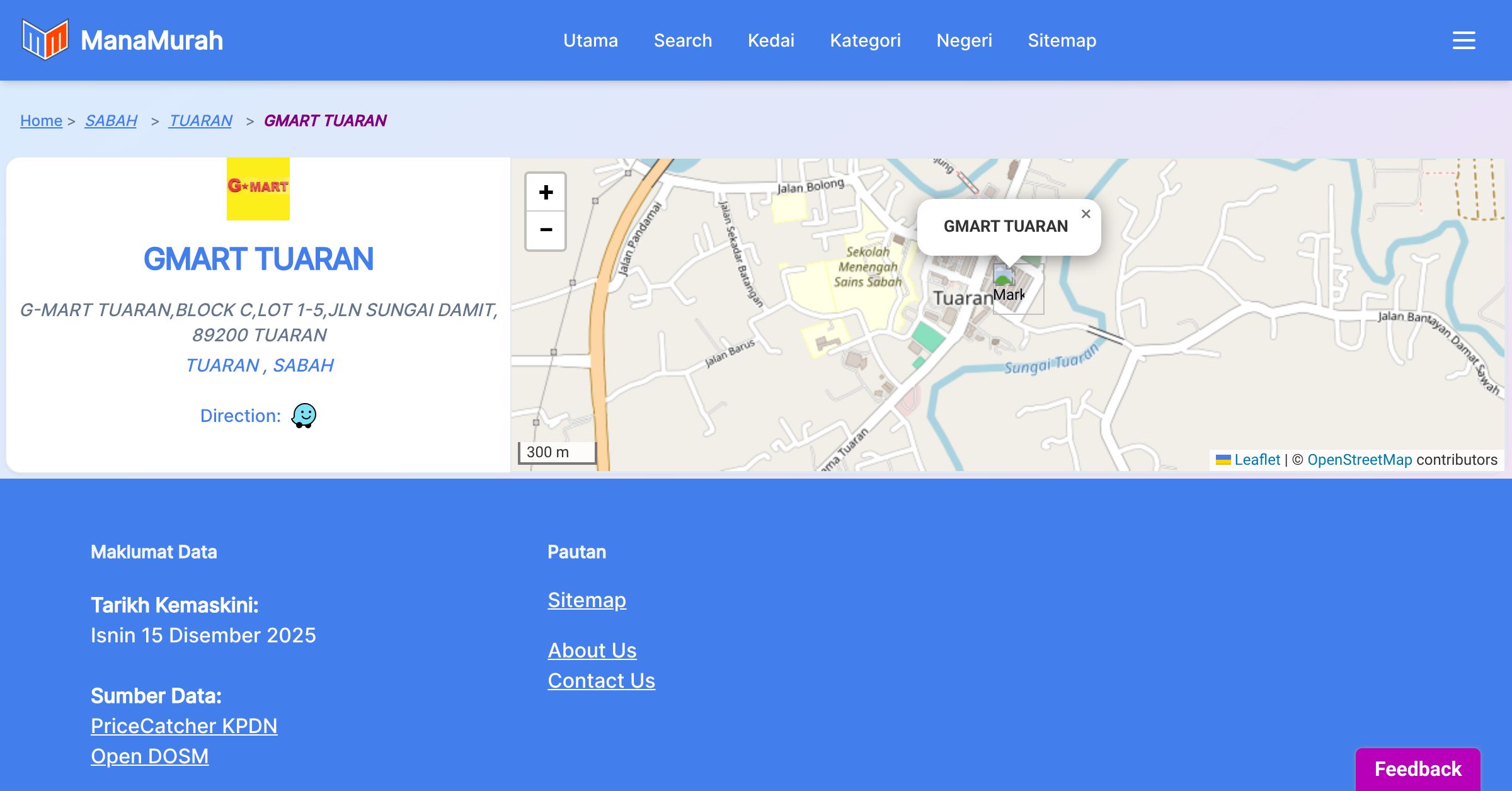Open the Leaflet attribution link

(1256, 460)
